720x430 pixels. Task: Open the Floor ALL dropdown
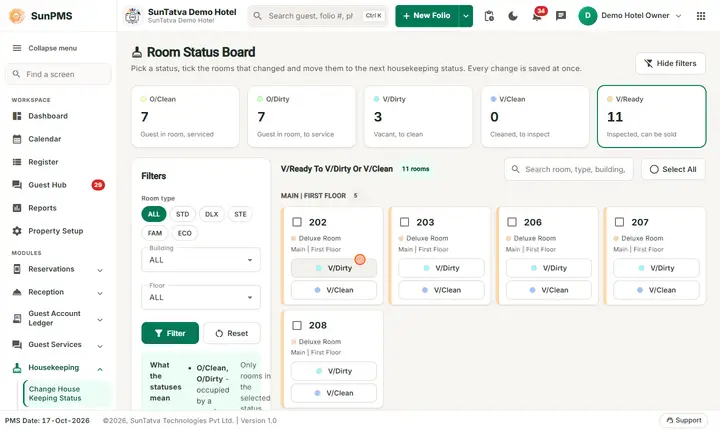pos(201,298)
